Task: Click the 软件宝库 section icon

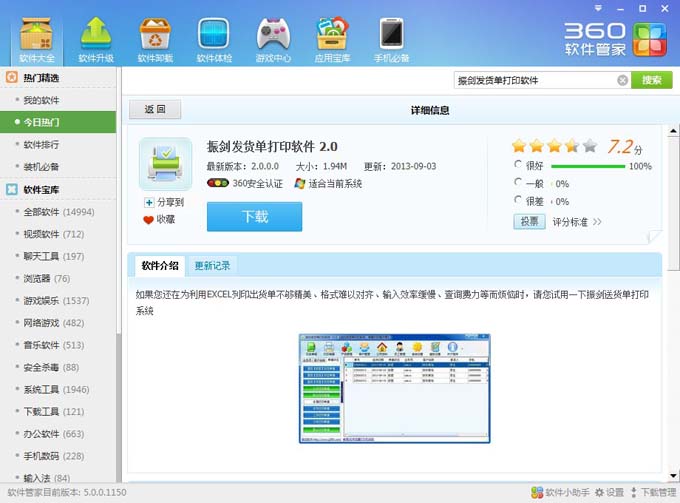Action: [12, 189]
